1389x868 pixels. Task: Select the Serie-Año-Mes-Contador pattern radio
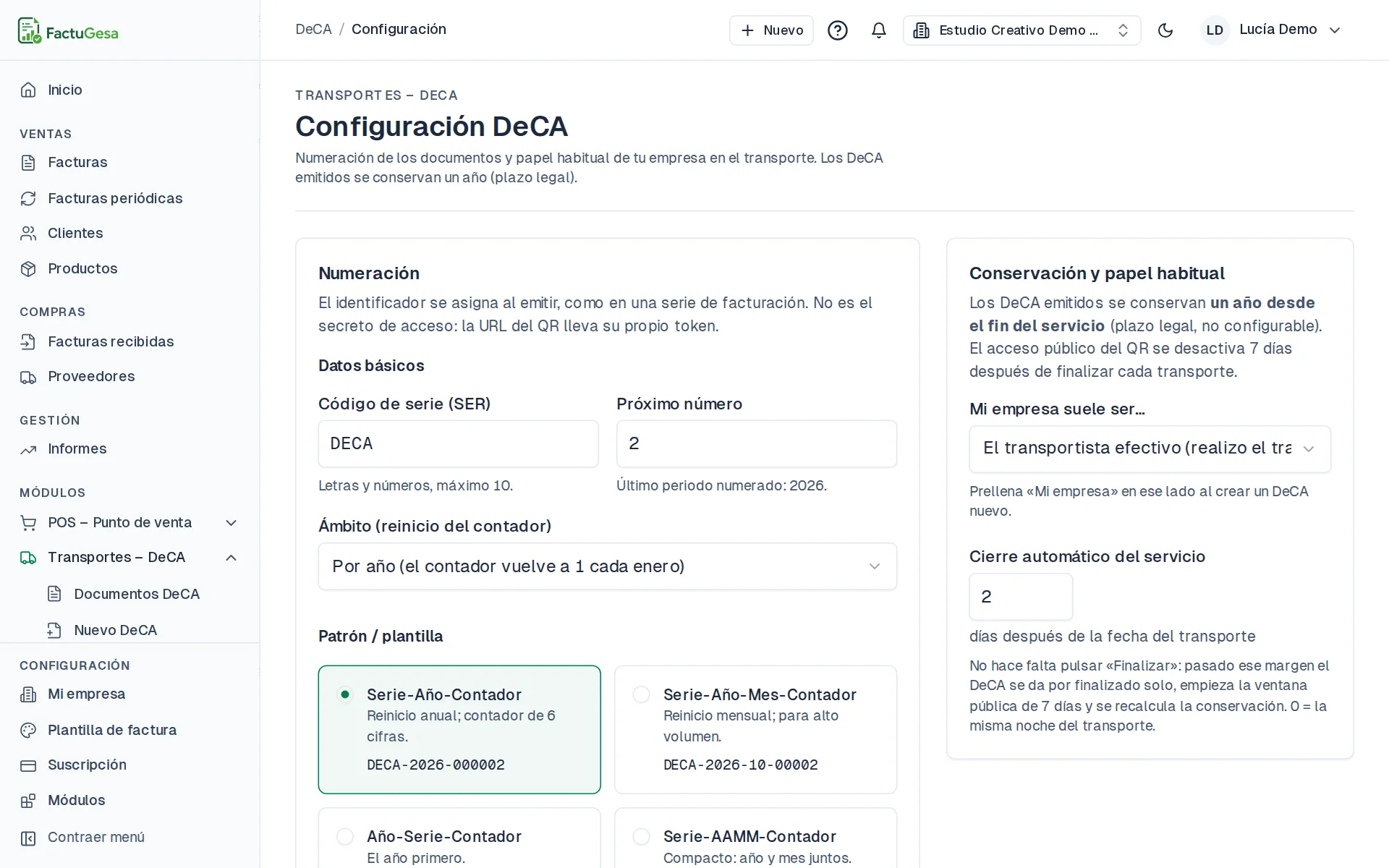[x=641, y=694]
